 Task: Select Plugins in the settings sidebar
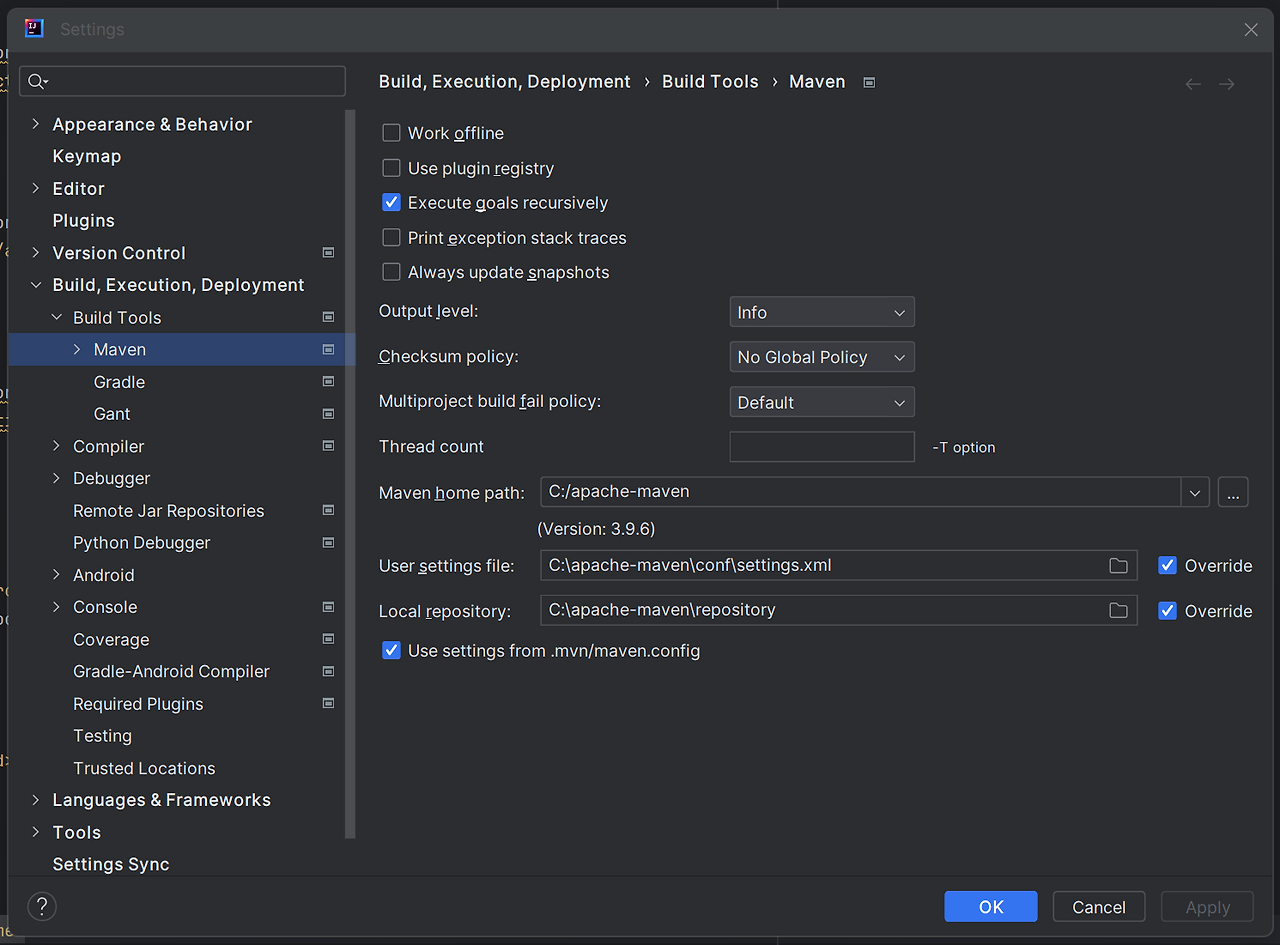coord(83,220)
